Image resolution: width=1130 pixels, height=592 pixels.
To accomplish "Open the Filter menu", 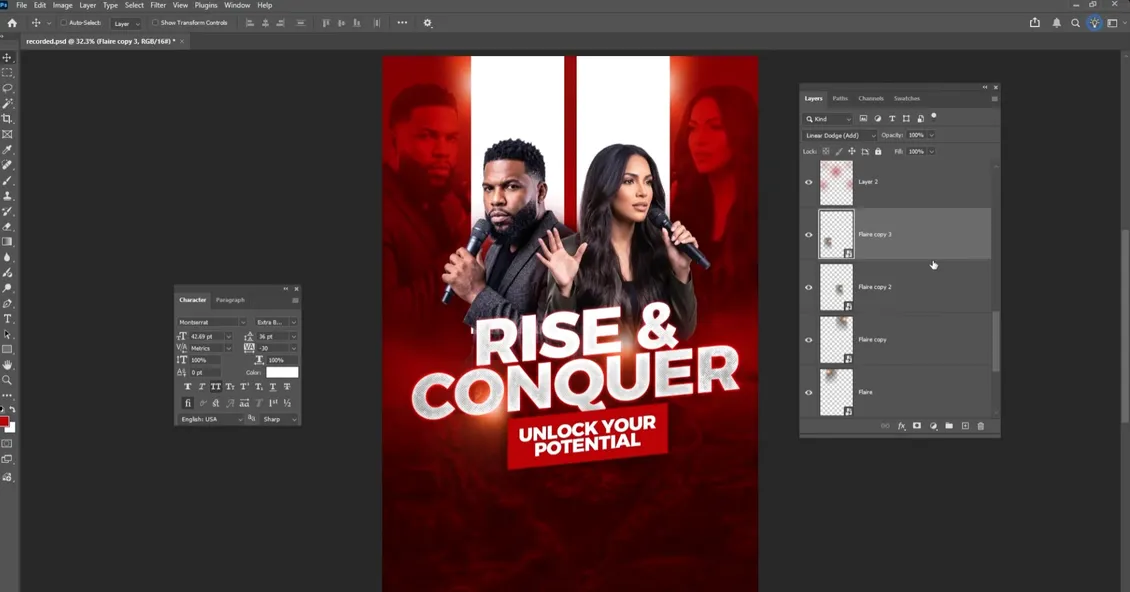I will [158, 5].
